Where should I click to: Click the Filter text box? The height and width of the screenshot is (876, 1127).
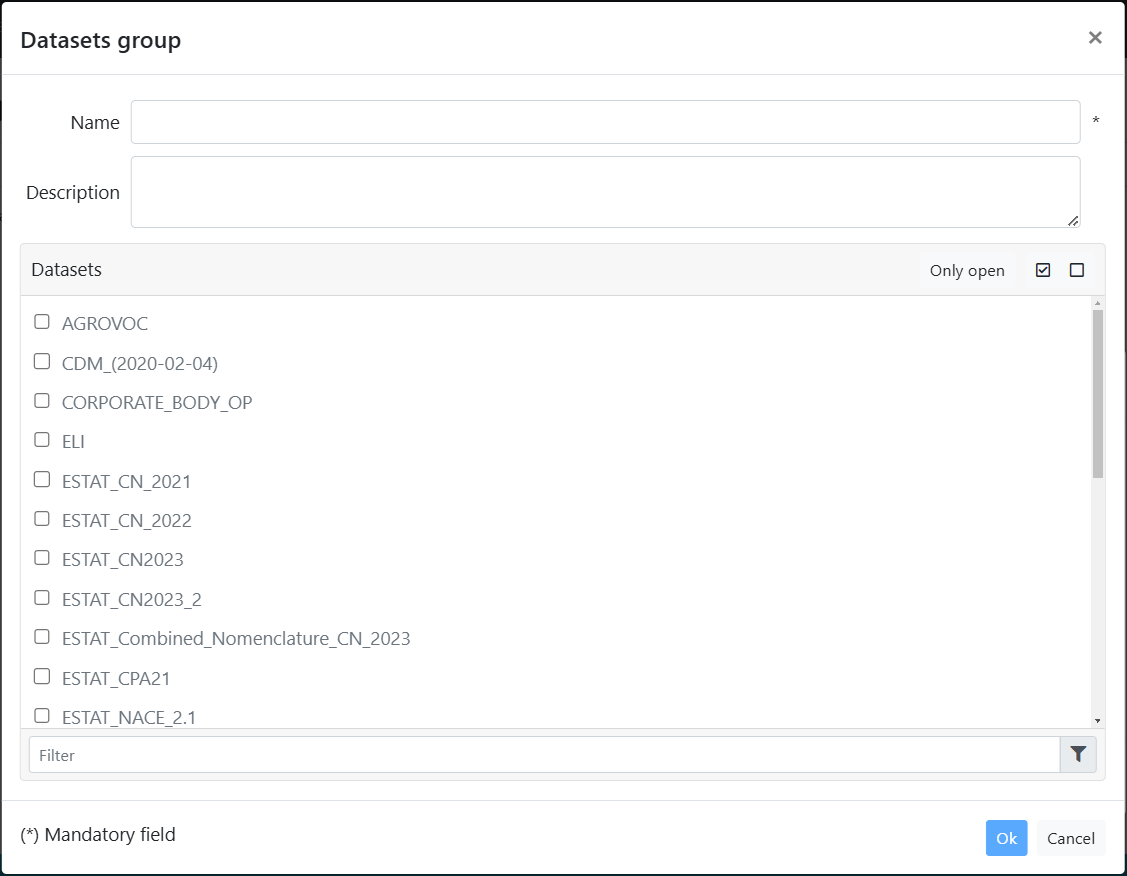tap(544, 755)
